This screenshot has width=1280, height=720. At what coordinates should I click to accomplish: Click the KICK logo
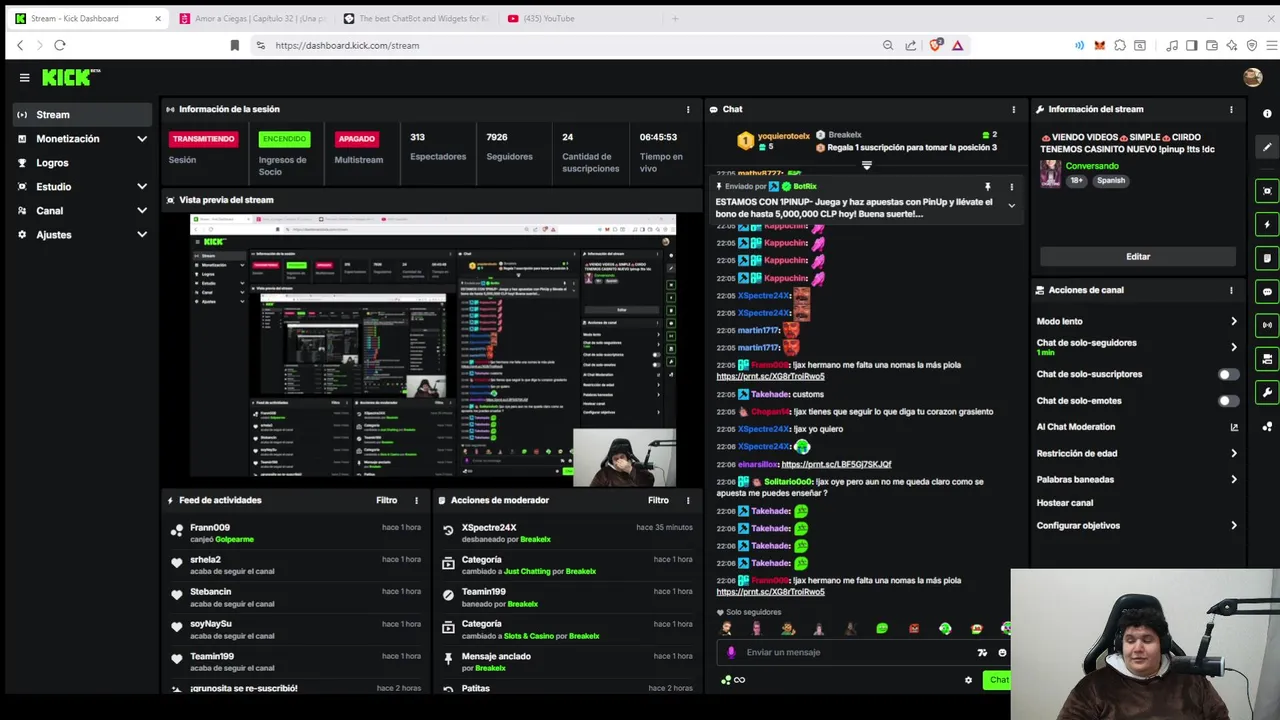pos(70,77)
